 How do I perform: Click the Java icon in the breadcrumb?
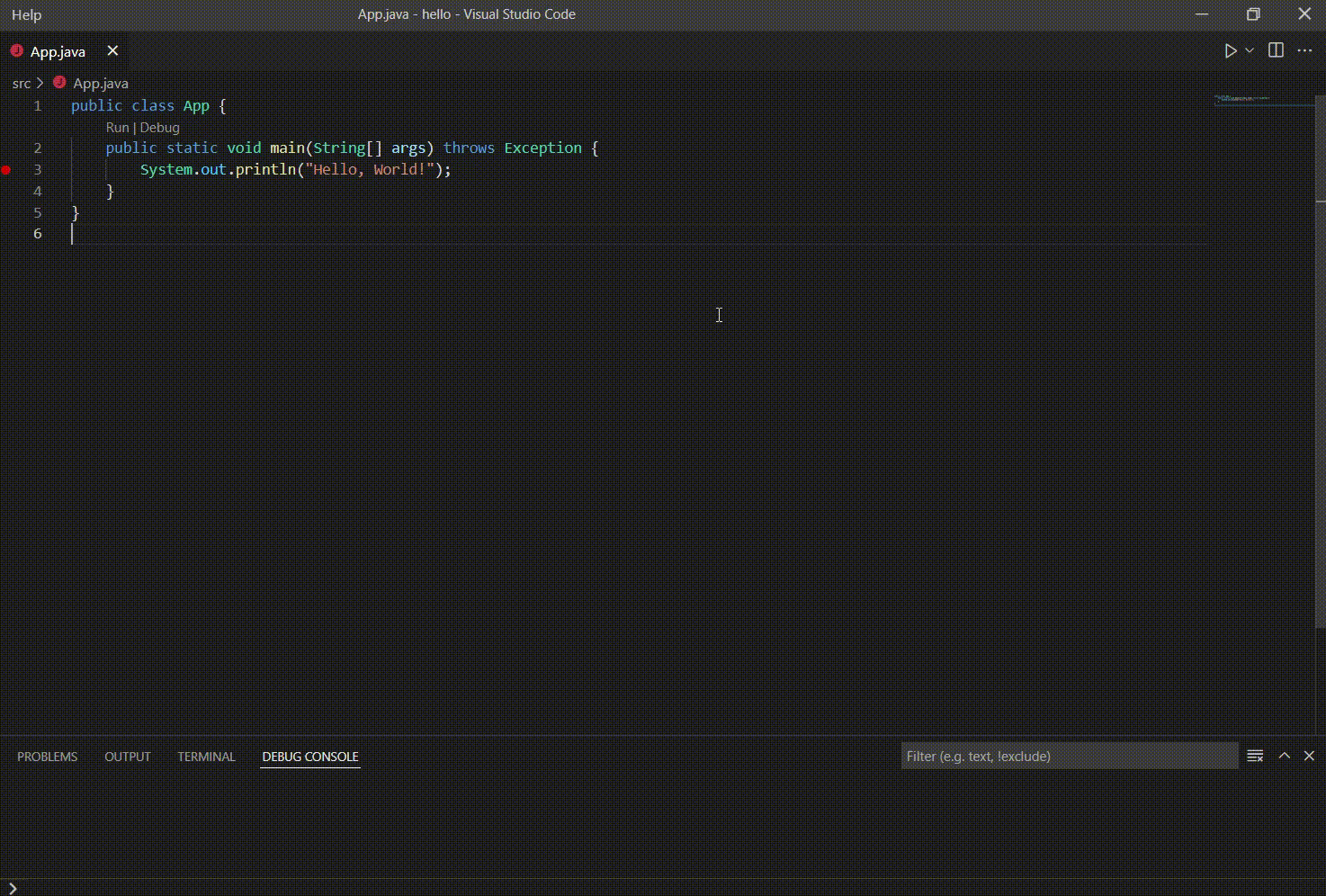(59, 82)
